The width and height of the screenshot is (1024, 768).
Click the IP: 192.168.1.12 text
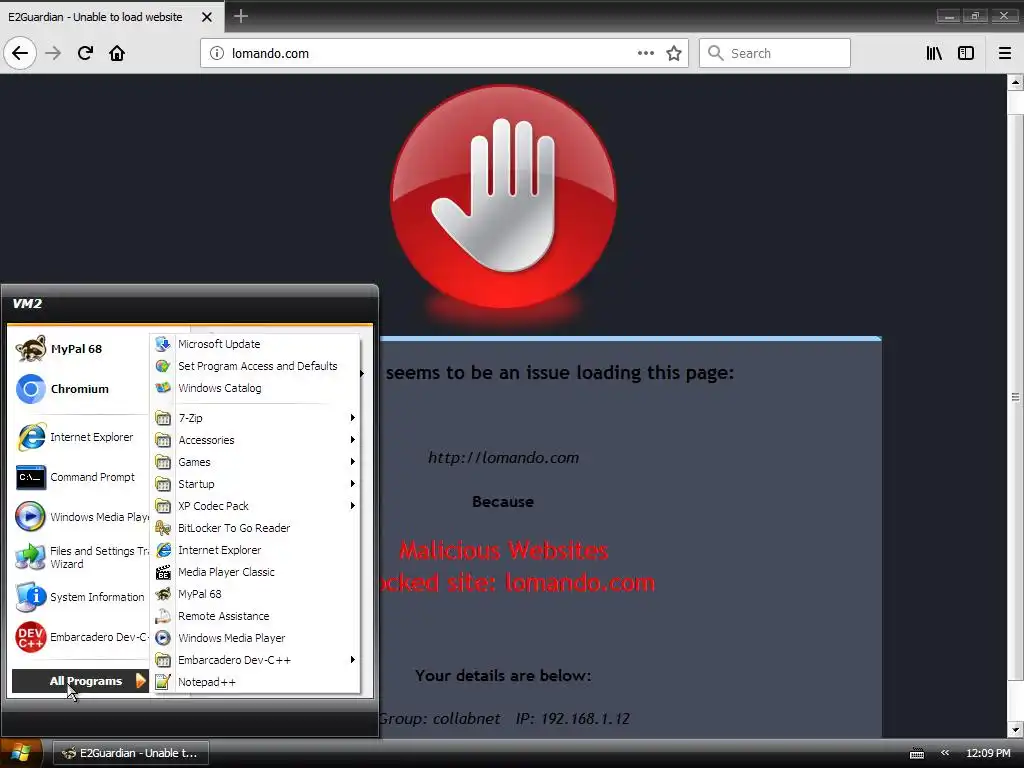[x=573, y=719]
